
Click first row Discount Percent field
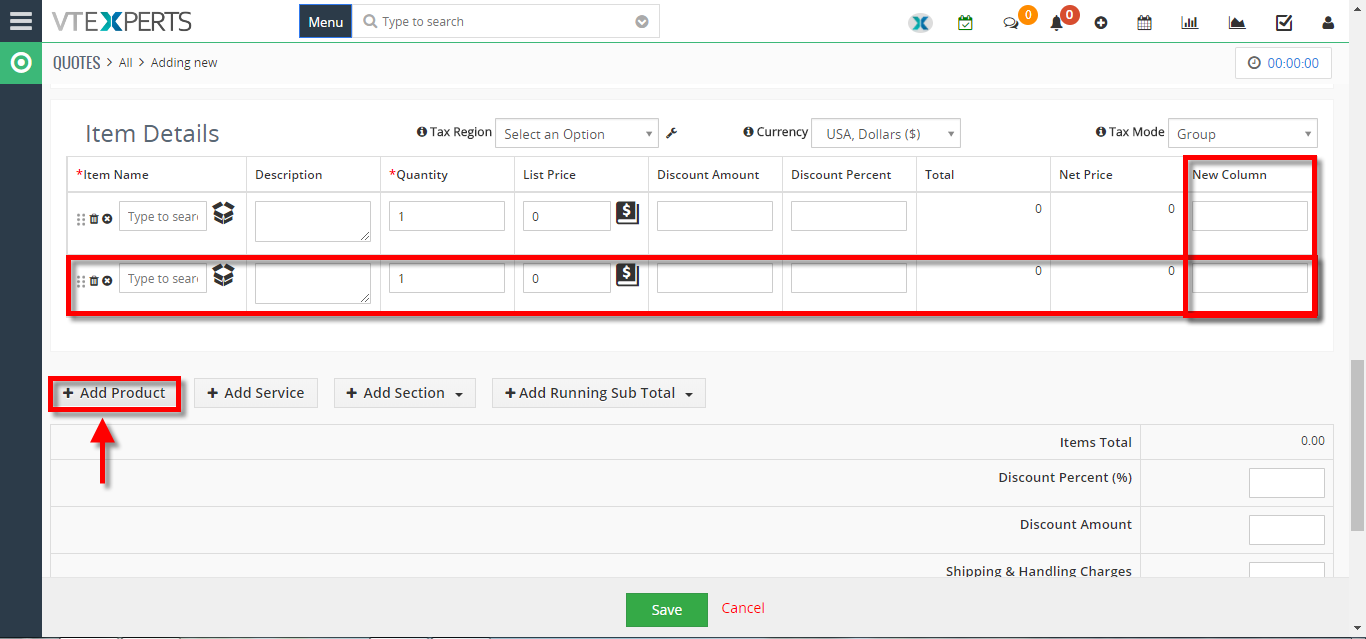pos(849,216)
